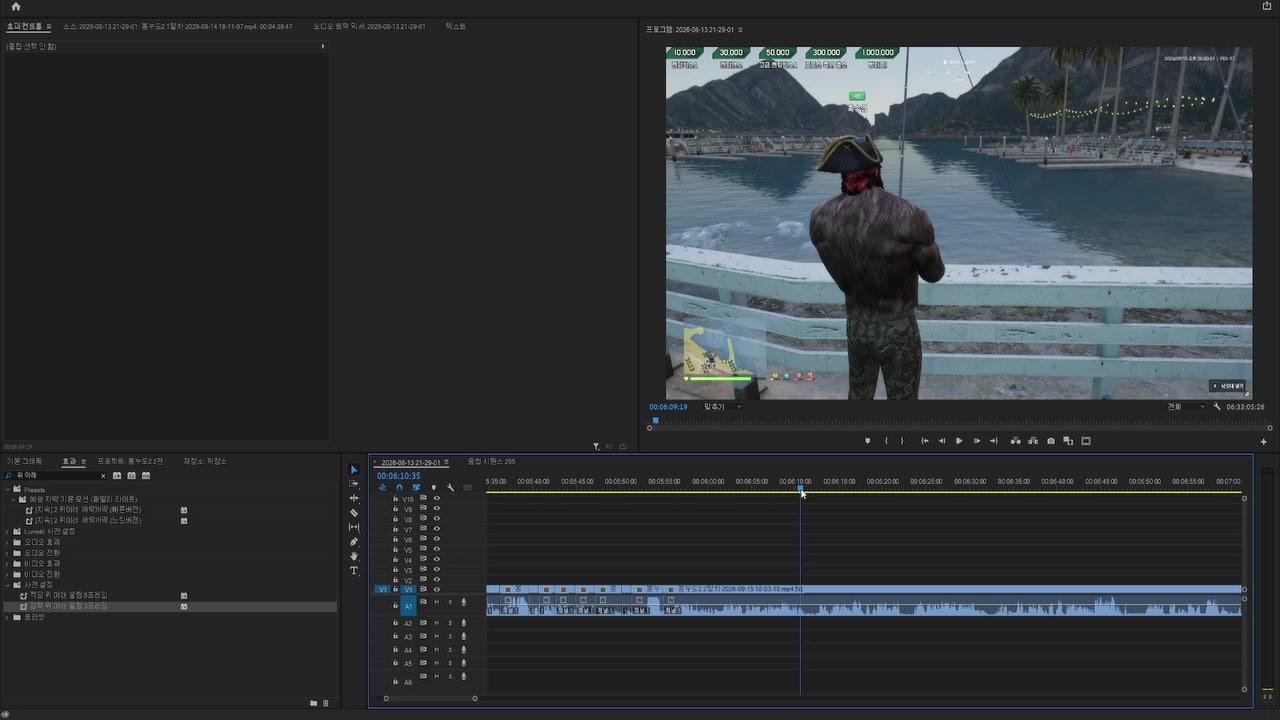Image resolution: width=1280 pixels, height=720 pixels.
Task: Switch to the 기본 그래픽 tab
Action: pos(25,461)
